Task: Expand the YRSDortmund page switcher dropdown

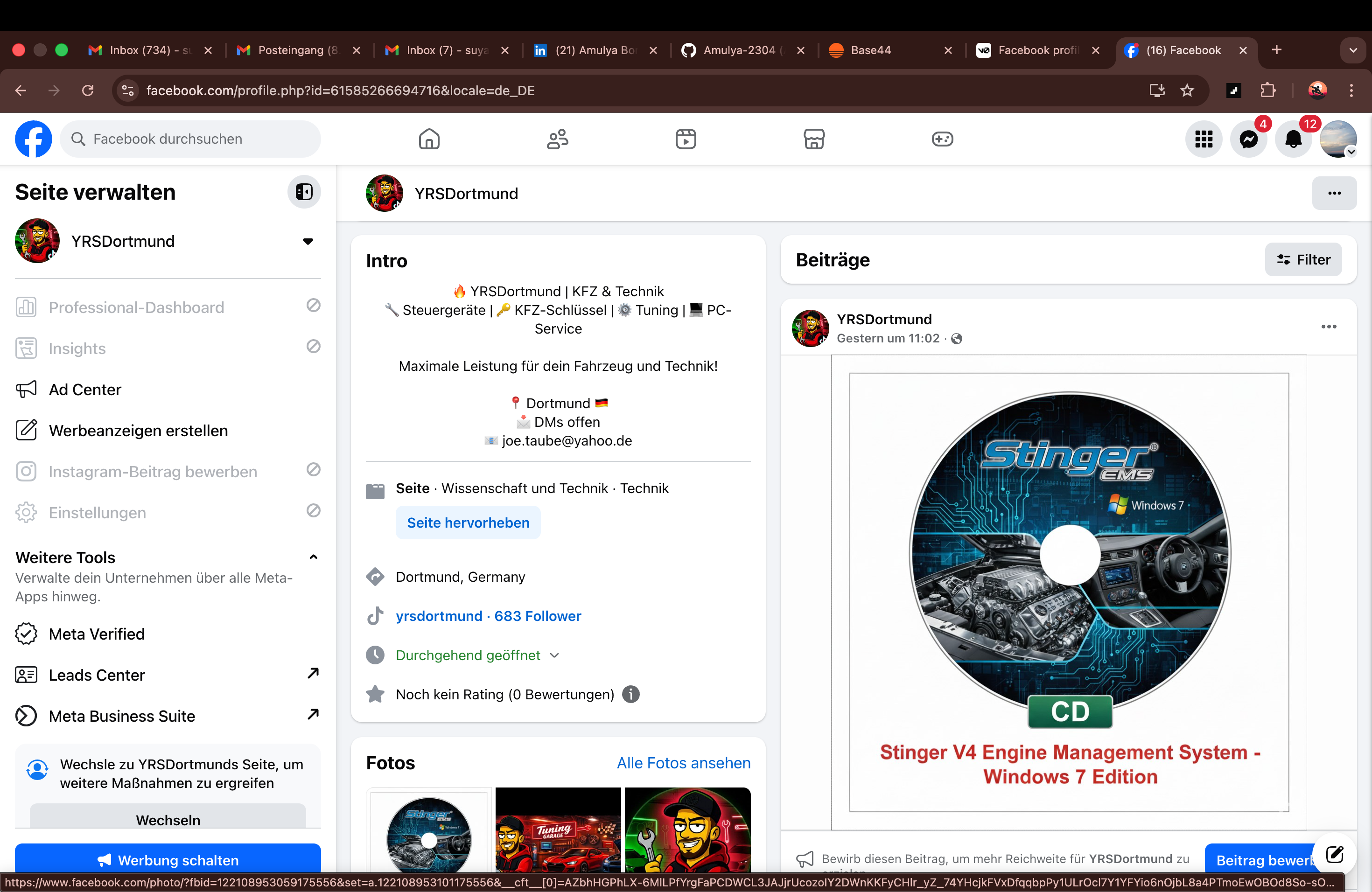Action: [x=308, y=242]
